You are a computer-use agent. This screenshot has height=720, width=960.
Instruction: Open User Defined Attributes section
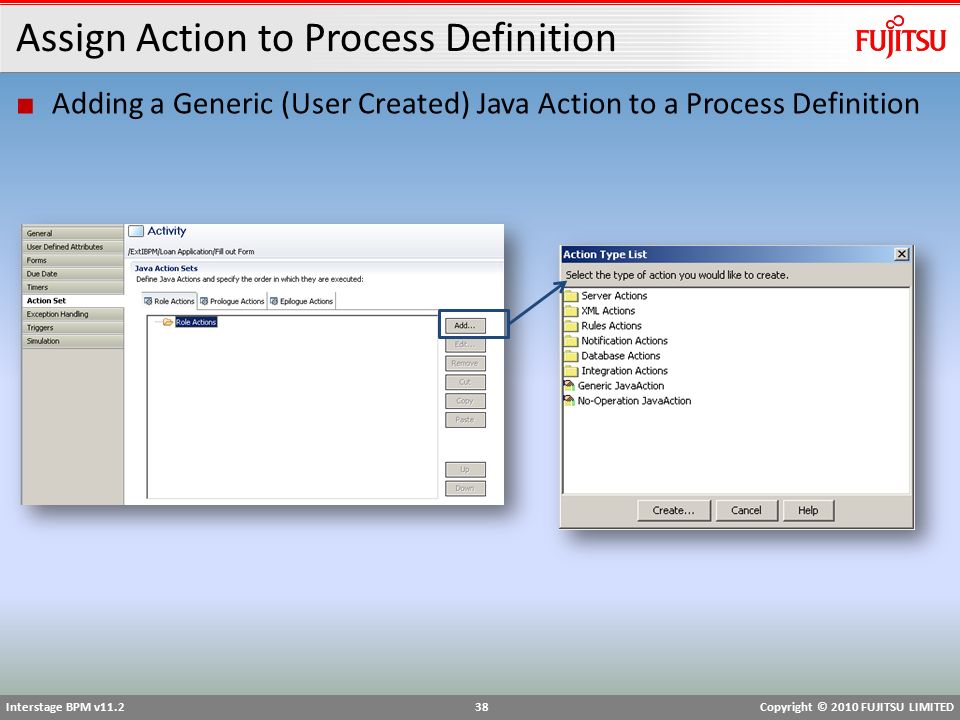click(x=73, y=247)
